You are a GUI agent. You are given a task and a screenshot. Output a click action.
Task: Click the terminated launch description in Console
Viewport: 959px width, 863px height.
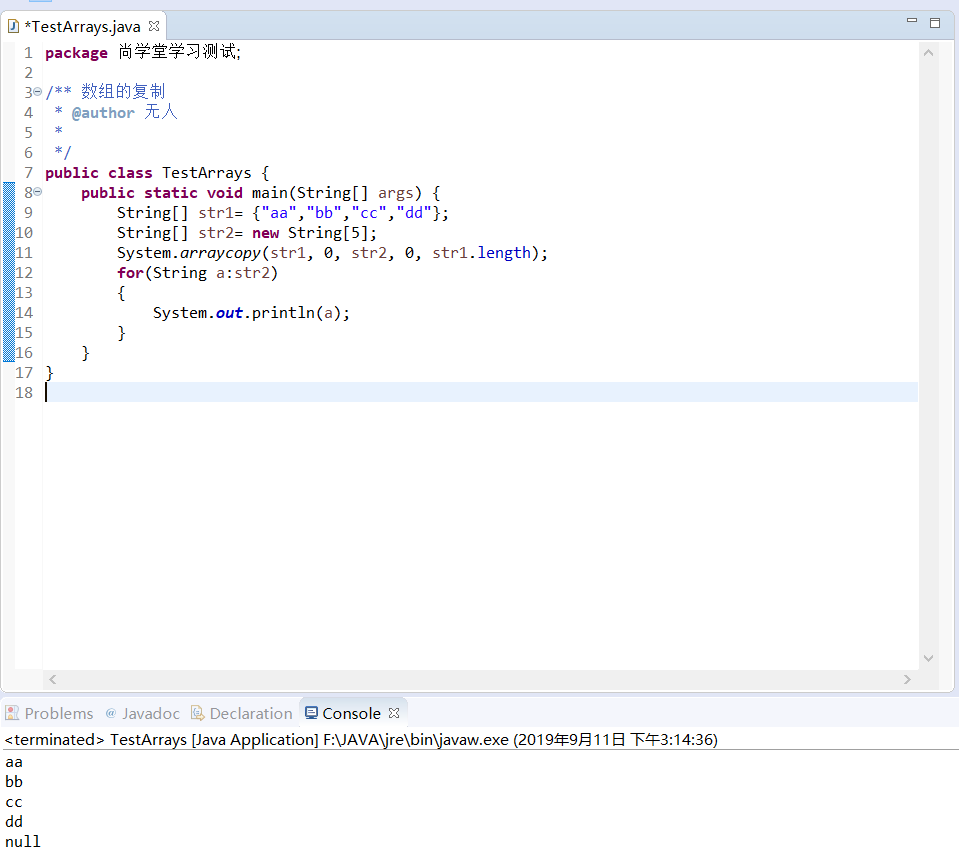[x=361, y=739]
